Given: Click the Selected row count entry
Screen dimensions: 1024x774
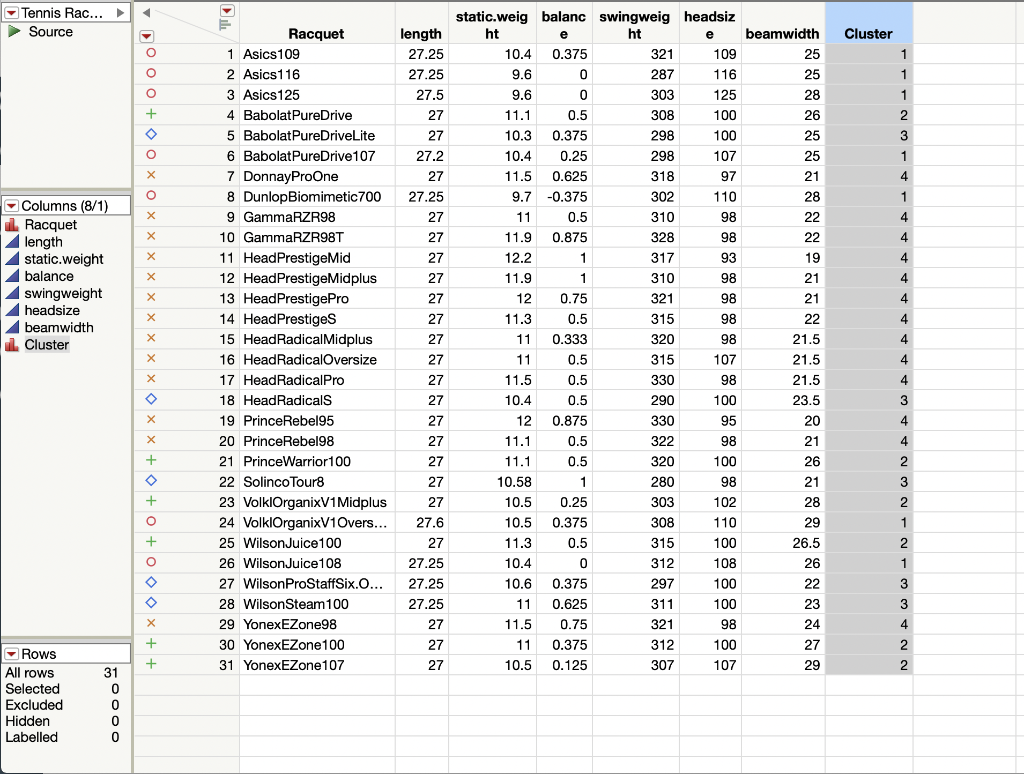Looking at the screenshot, I should pos(61,689).
